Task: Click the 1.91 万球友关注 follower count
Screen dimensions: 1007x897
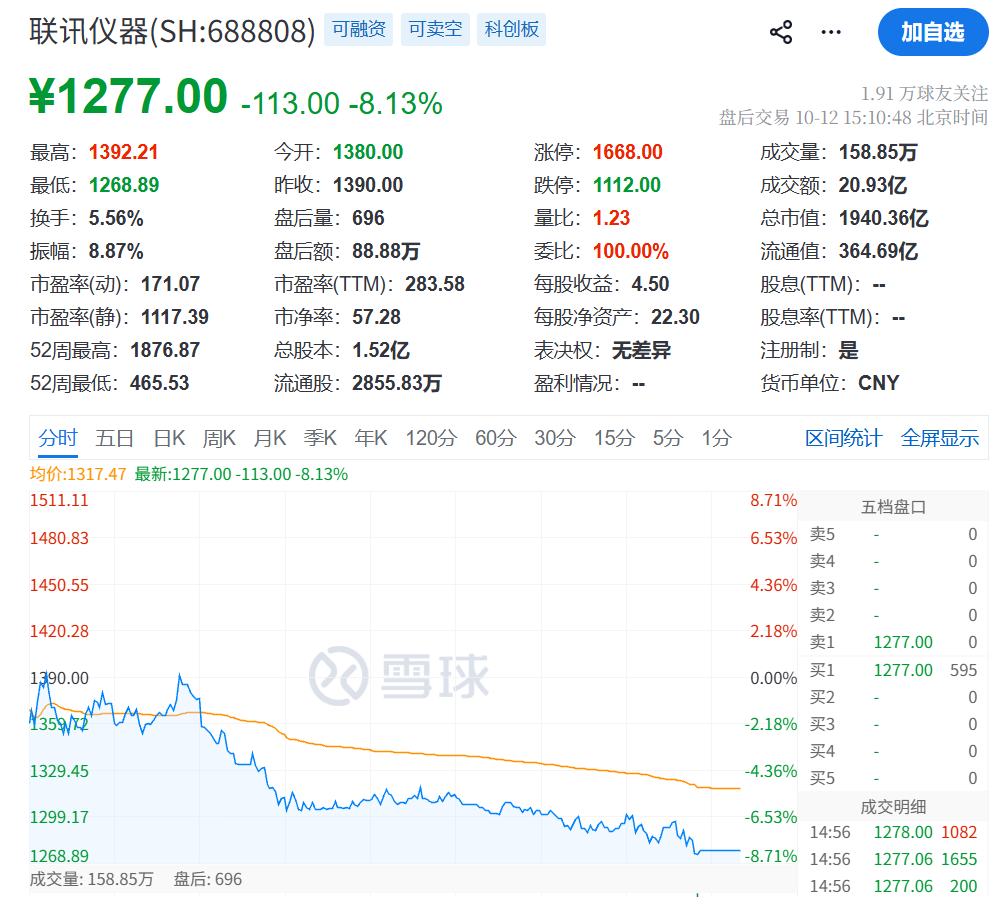Action: tap(924, 94)
